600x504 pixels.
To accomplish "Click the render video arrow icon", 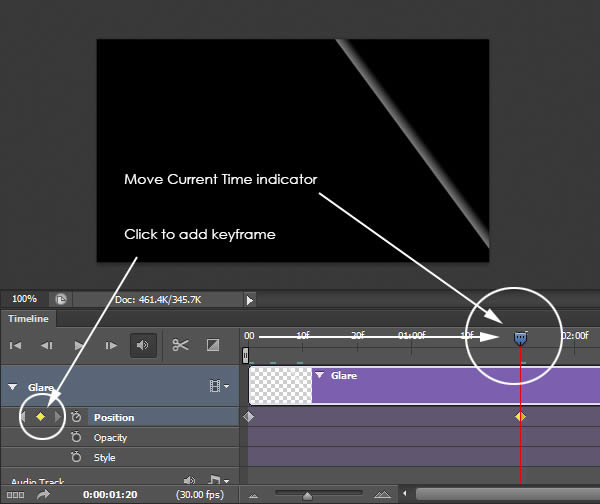I will 43,494.
